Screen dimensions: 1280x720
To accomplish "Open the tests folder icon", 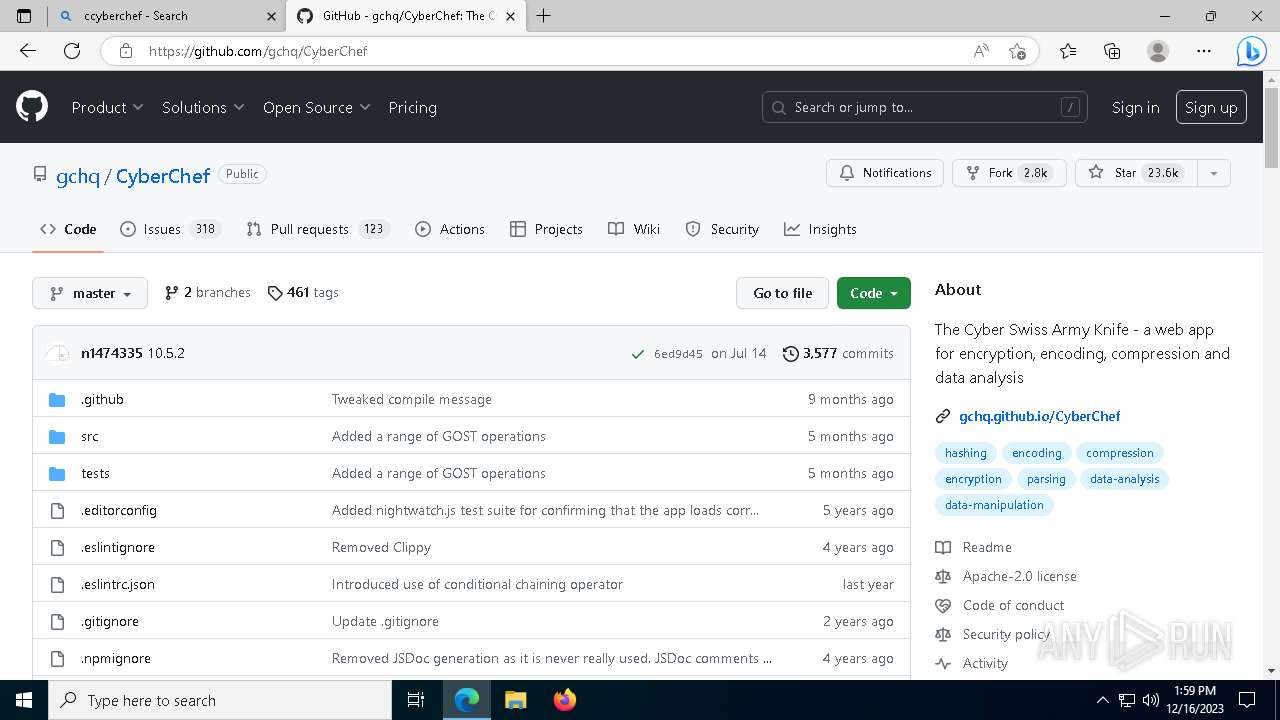I will pyautogui.click(x=57, y=473).
